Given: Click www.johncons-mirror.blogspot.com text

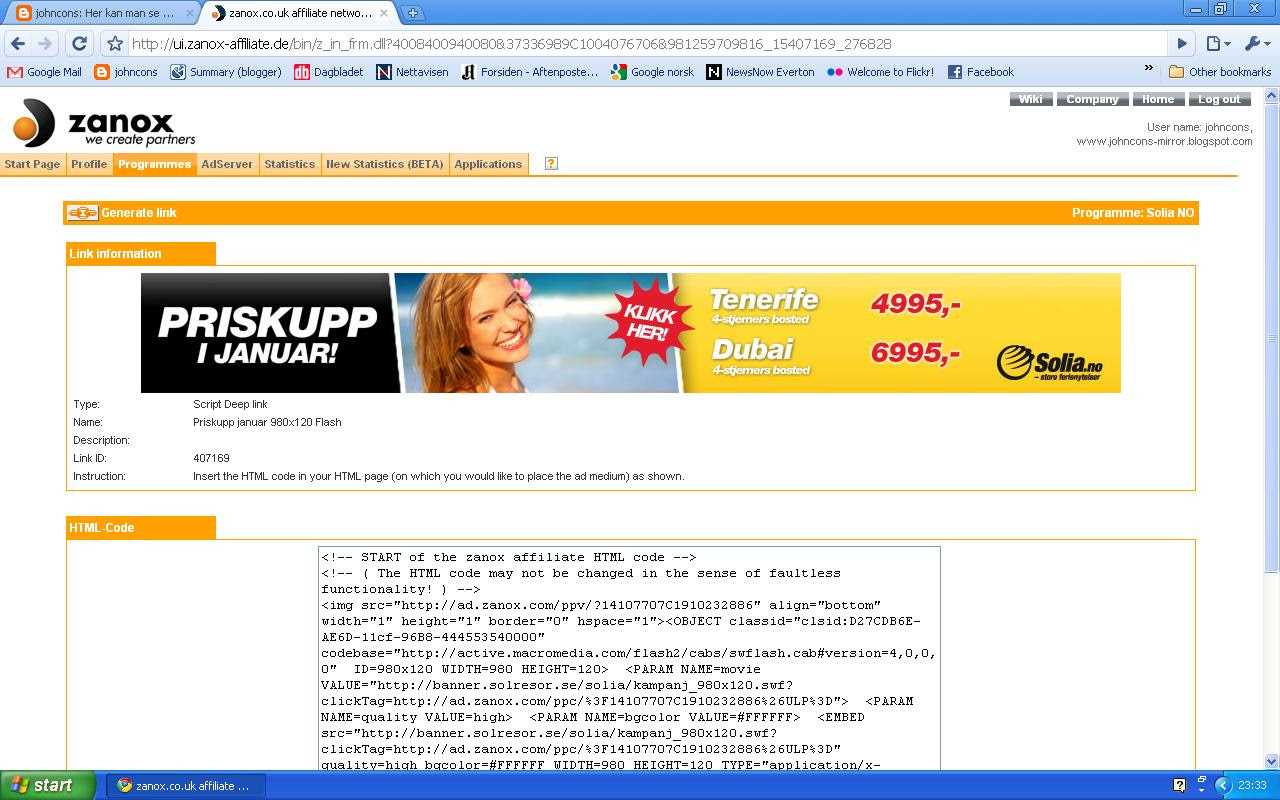Looking at the screenshot, I should 1164,141.
